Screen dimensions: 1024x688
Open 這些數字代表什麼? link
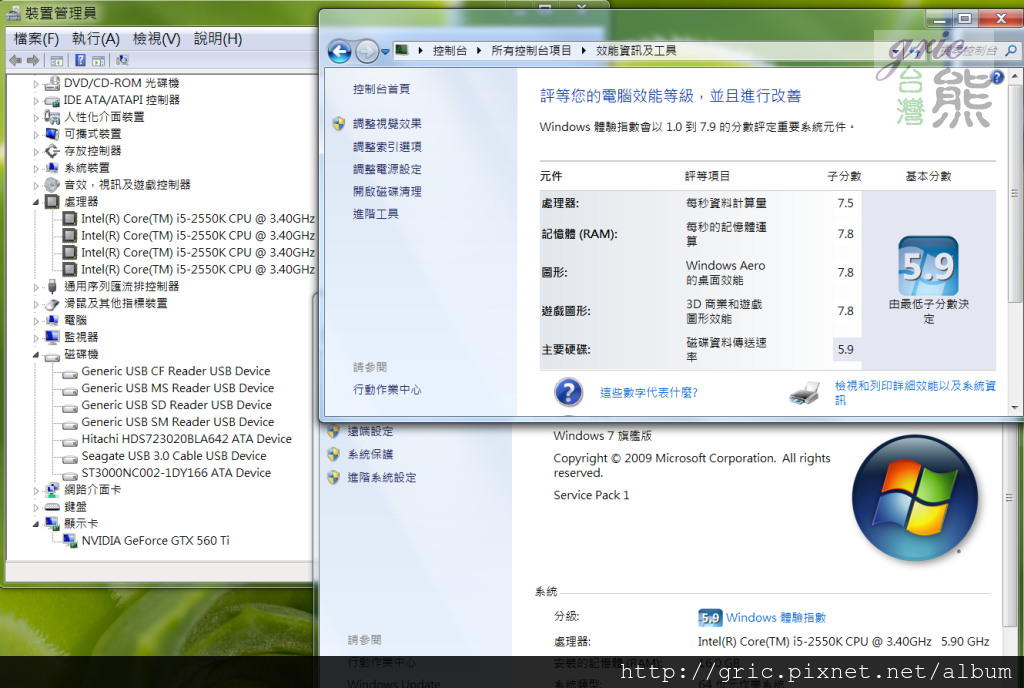[x=648, y=392]
